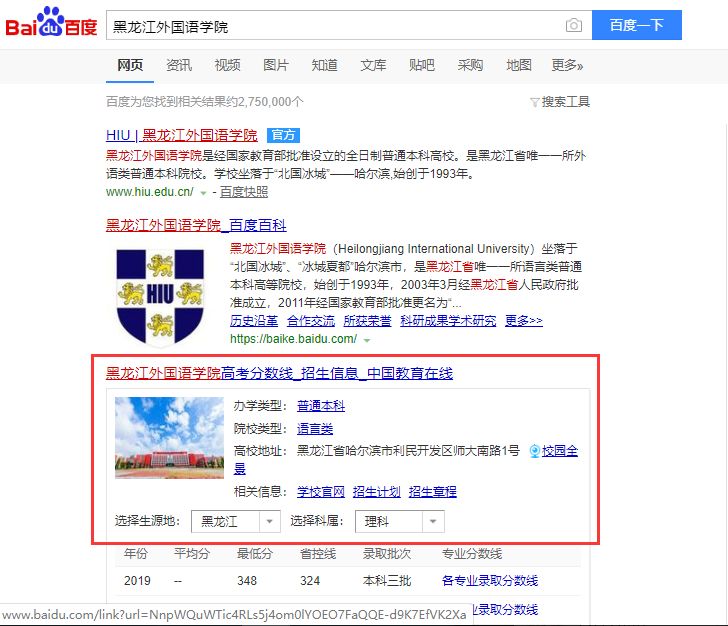Image resolution: width=728 pixels, height=626 pixels.
Task: Open camera image search icon
Action: (574, 25)
